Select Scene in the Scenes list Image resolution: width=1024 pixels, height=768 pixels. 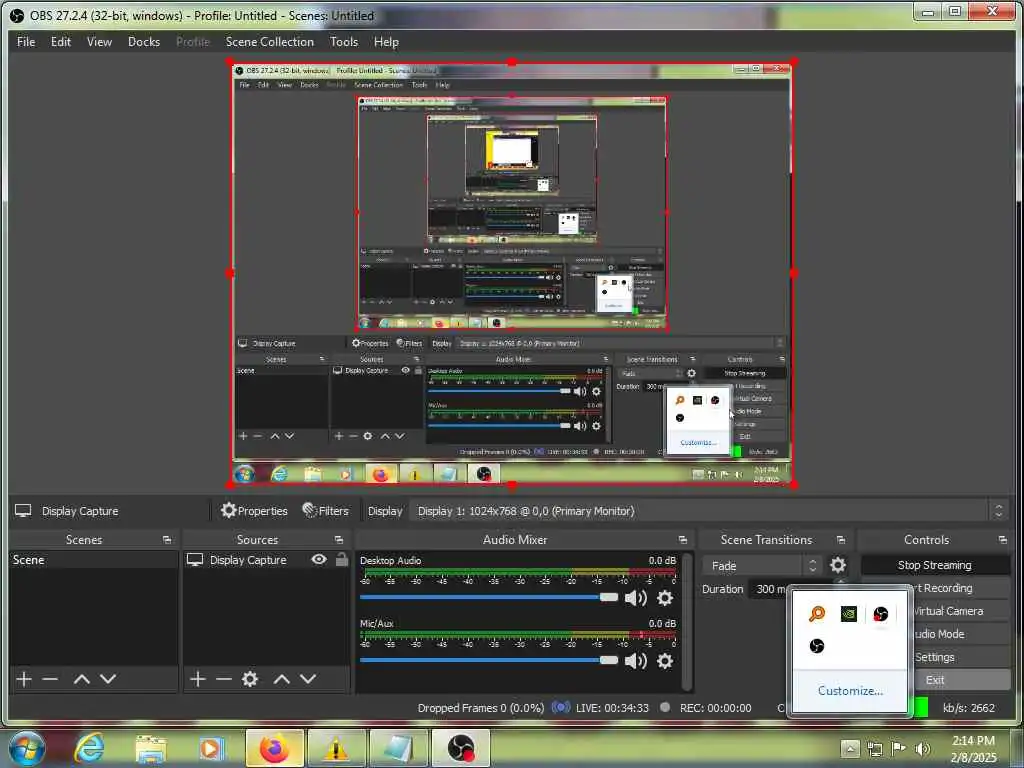click(93, 560)
